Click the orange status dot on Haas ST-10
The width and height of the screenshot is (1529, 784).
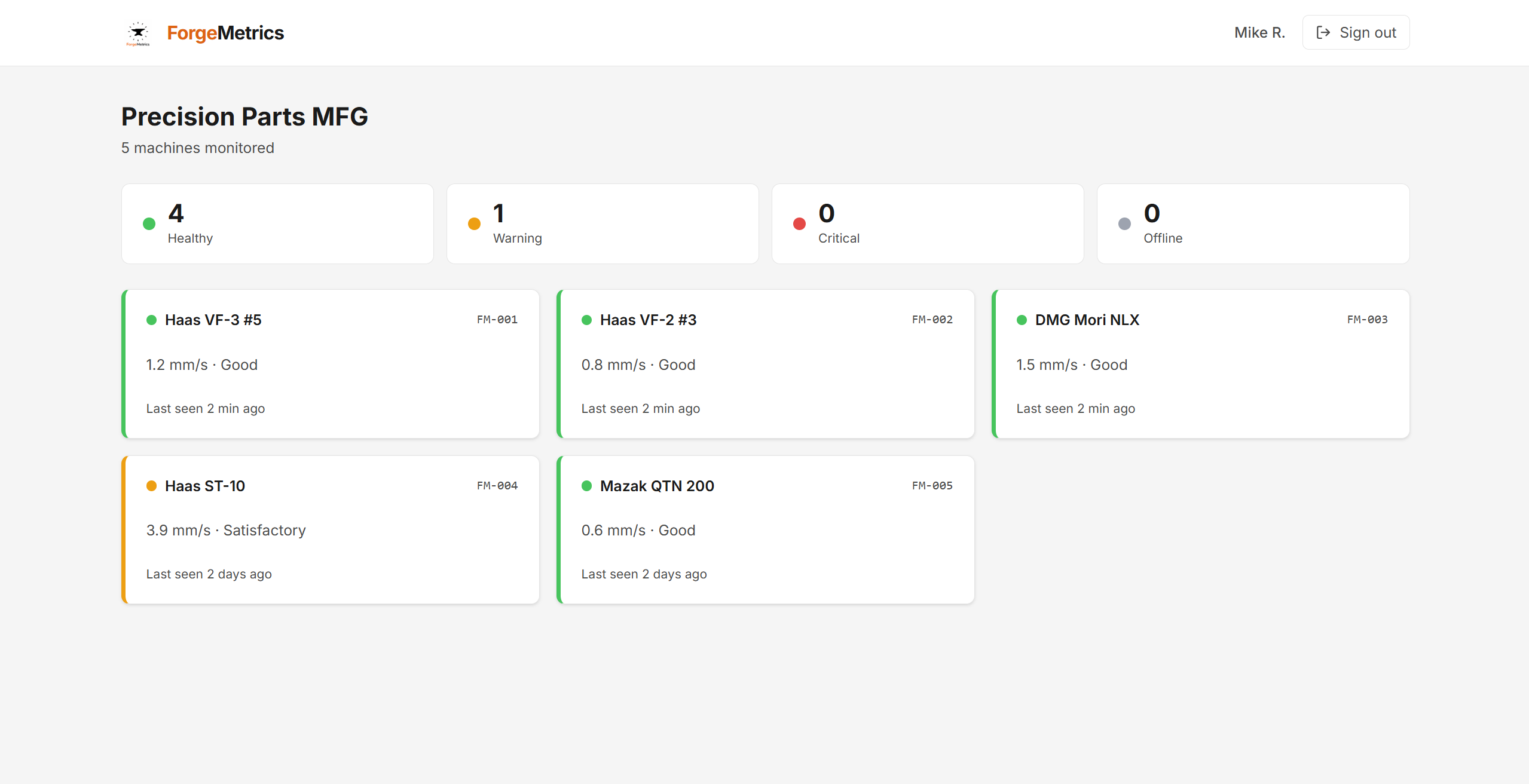point(152,486)
